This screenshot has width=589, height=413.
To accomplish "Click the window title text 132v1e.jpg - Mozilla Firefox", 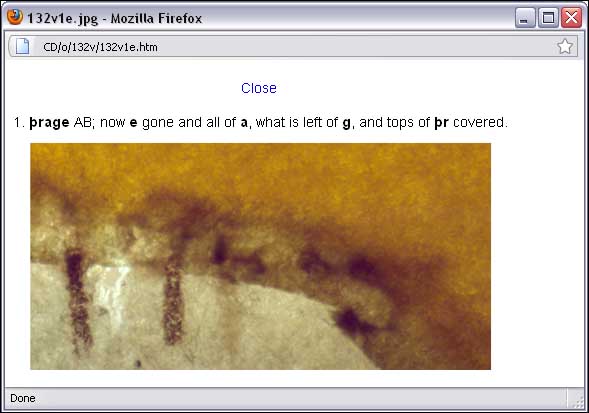I will pos(115,18).
